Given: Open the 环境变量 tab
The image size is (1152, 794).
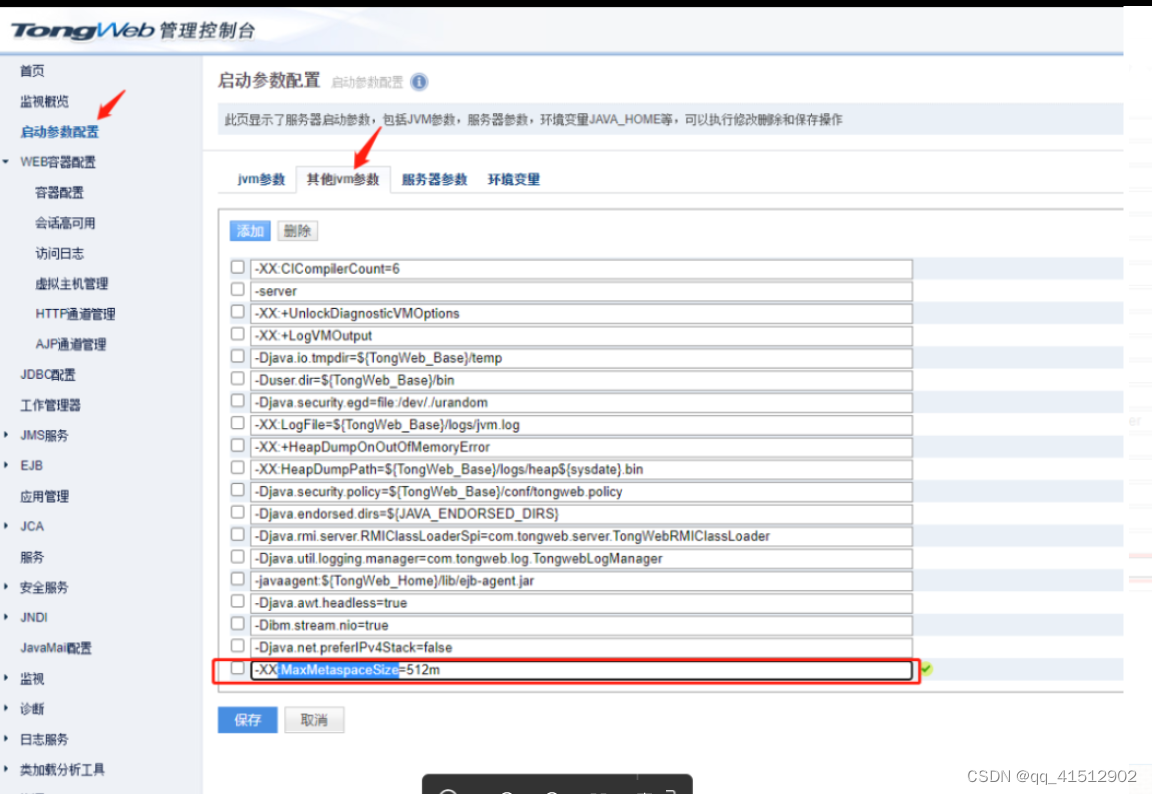Looking at the screenshot, I should [514, 179].
